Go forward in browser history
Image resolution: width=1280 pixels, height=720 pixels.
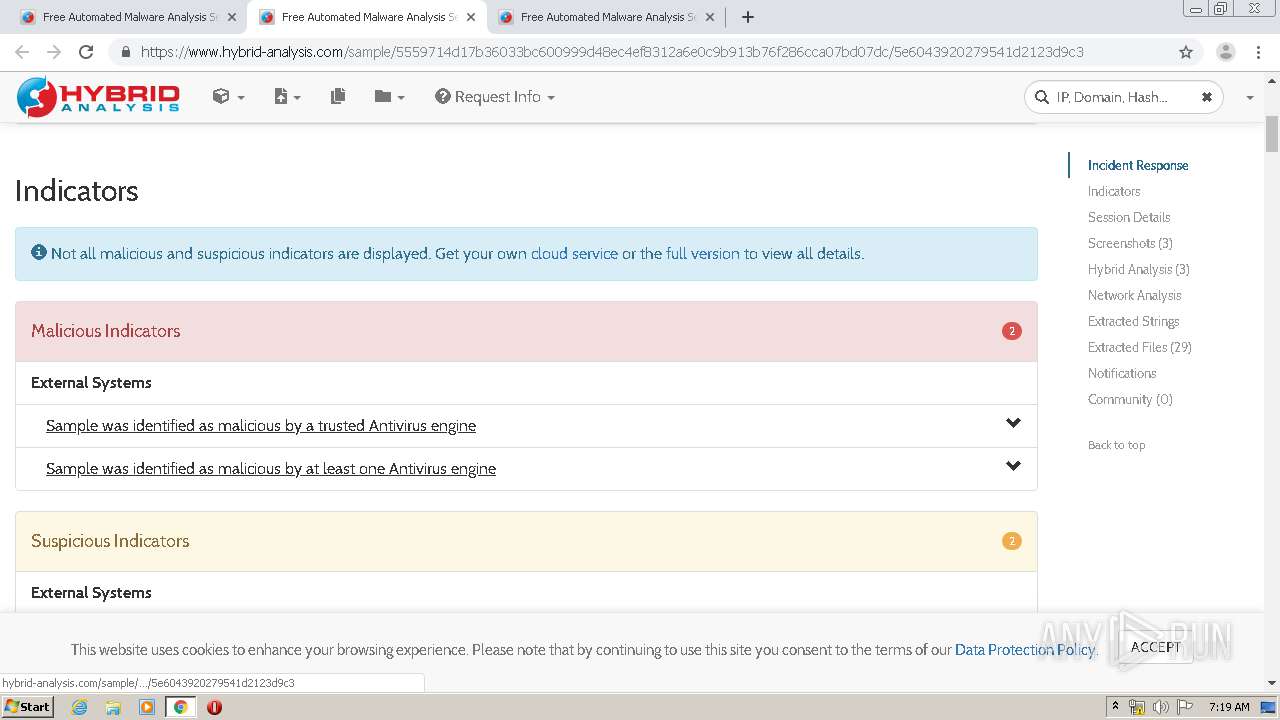click(x=54, y=52)
